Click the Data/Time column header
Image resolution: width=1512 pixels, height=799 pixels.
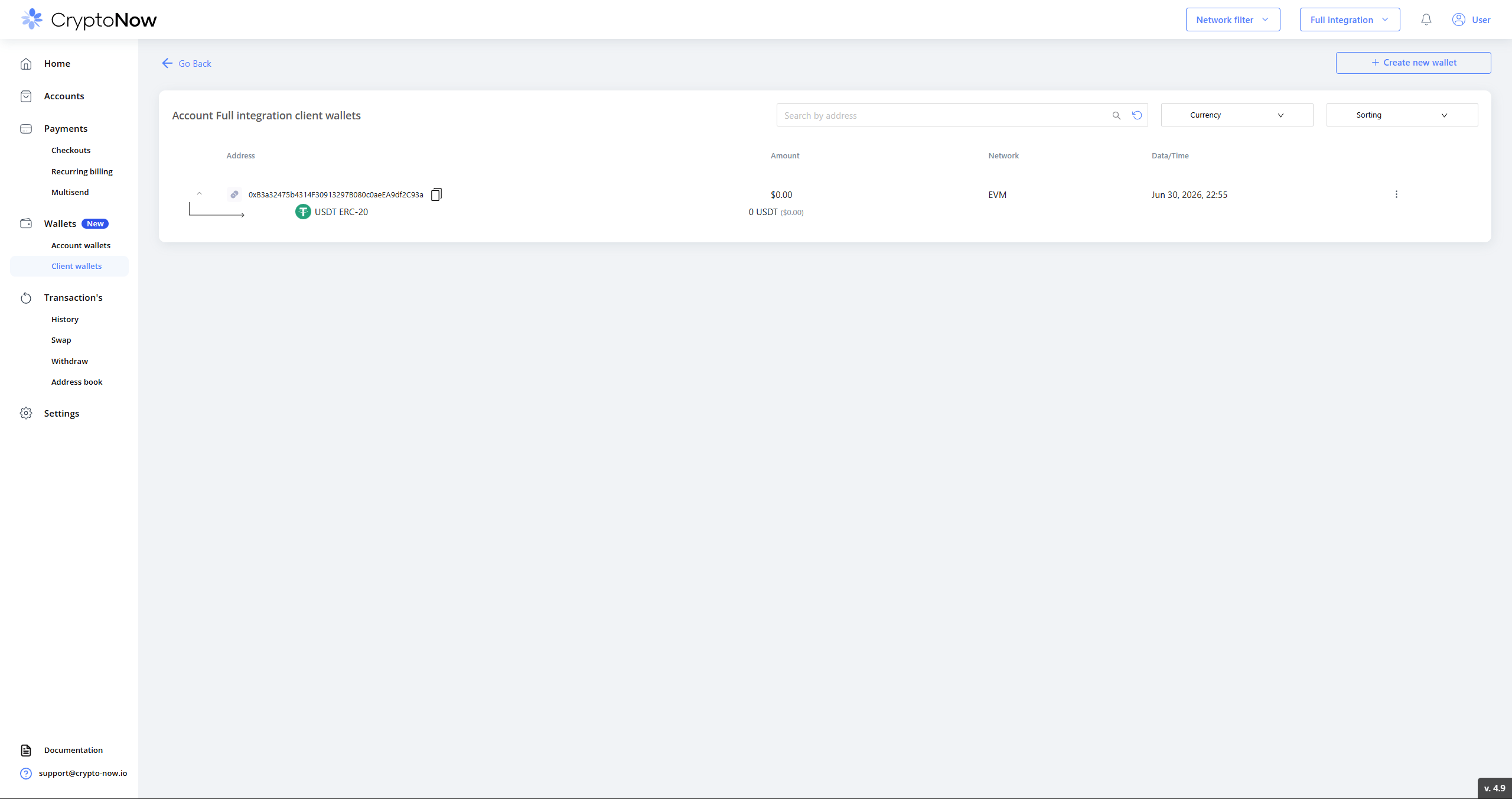pyautogui.click(x=1170, y=155)
